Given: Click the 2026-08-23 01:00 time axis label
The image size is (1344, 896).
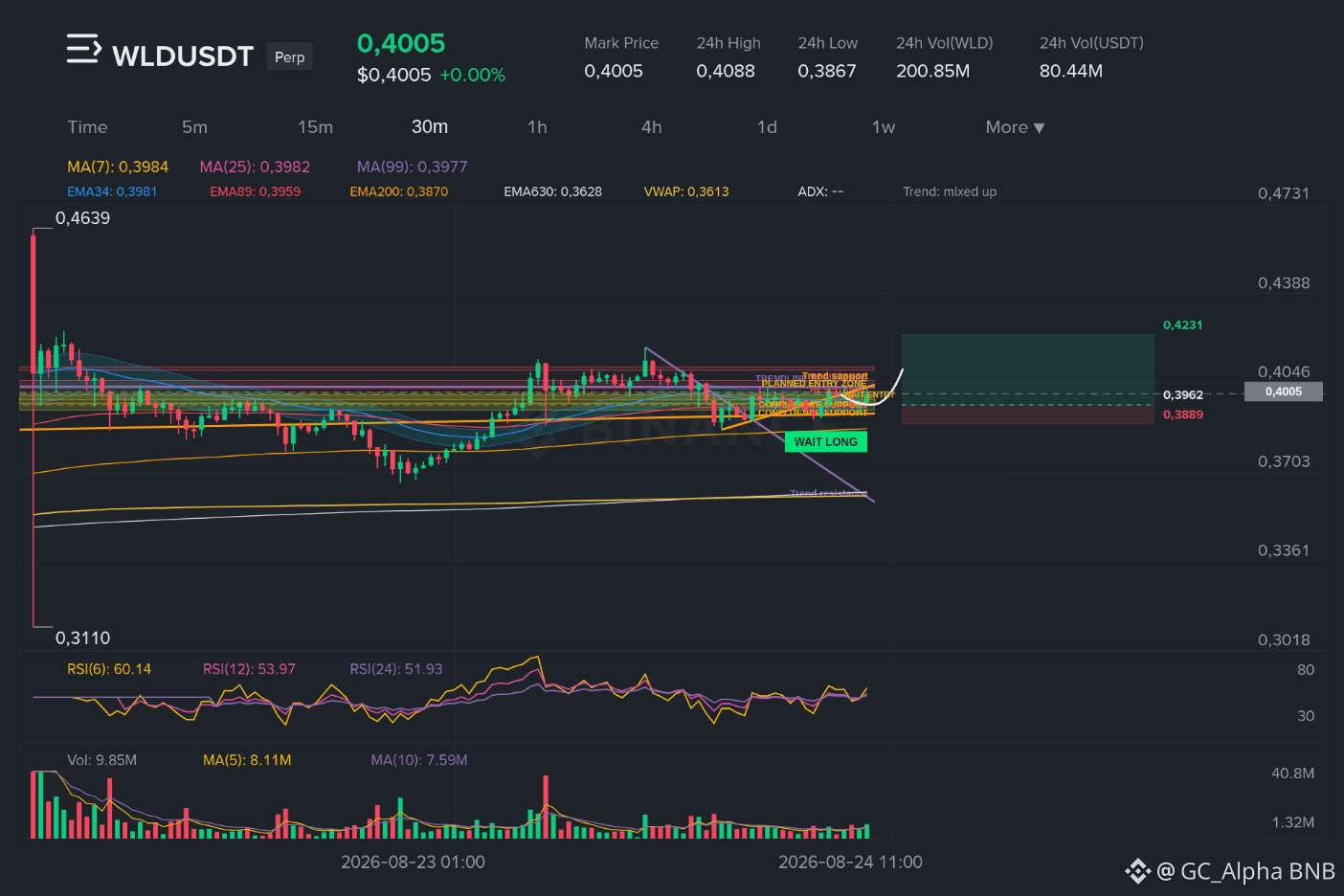Looking at the screenshot, I should click(x=413, y=862).
